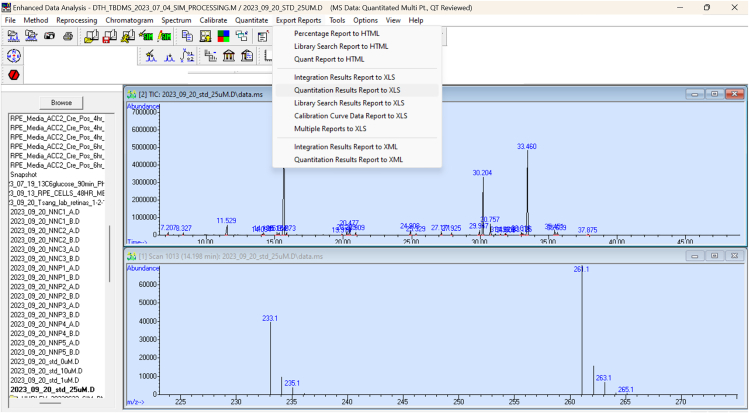This screenshot has height=413, width=749.
Task: Open the Method menu
Action: (x=36, y=20)
